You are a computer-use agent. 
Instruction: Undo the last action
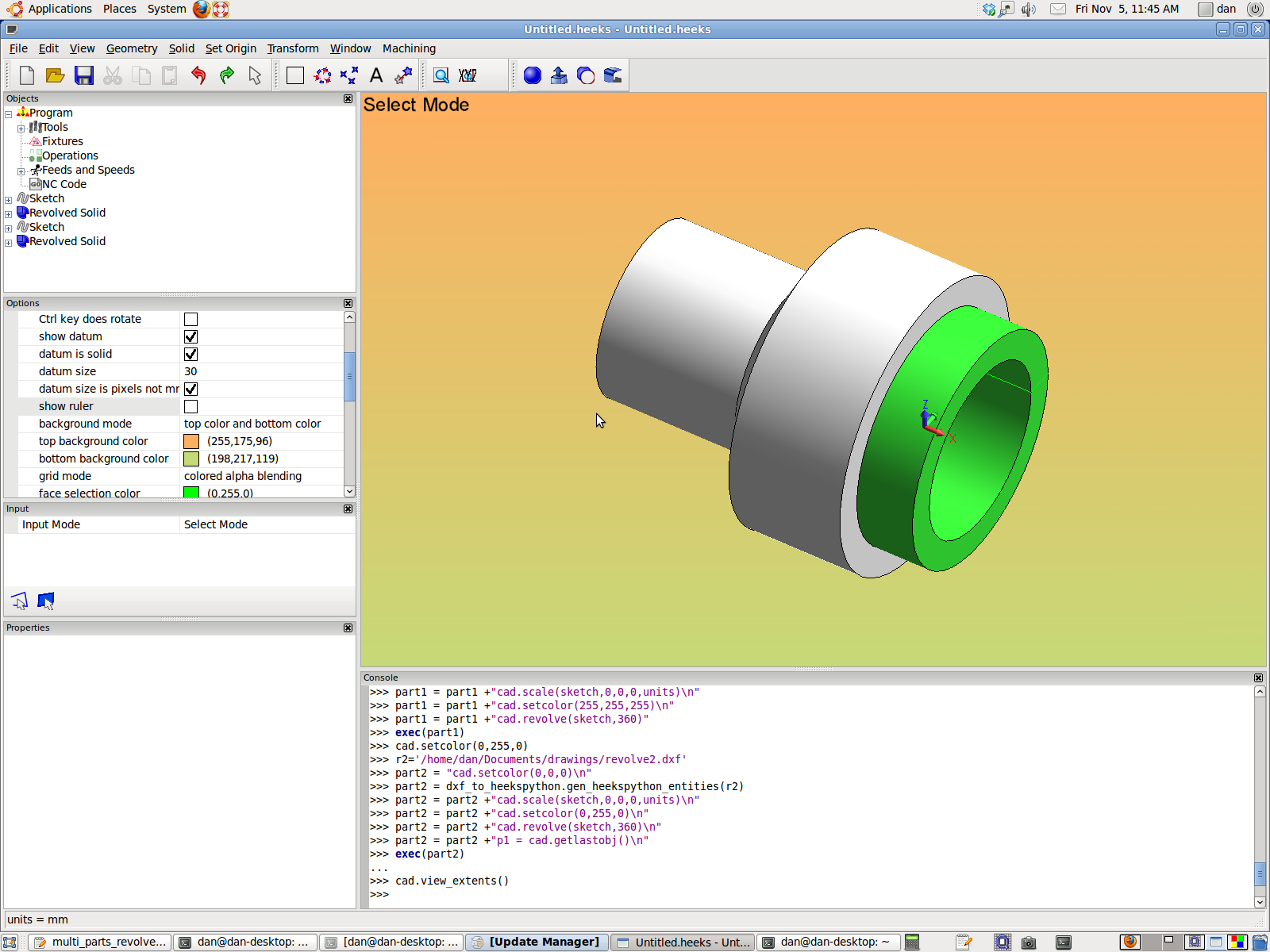pos(198,75)
